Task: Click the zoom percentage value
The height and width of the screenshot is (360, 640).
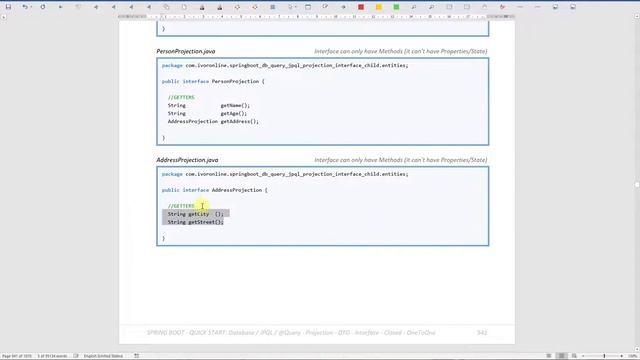Action: tap(633, 356)
